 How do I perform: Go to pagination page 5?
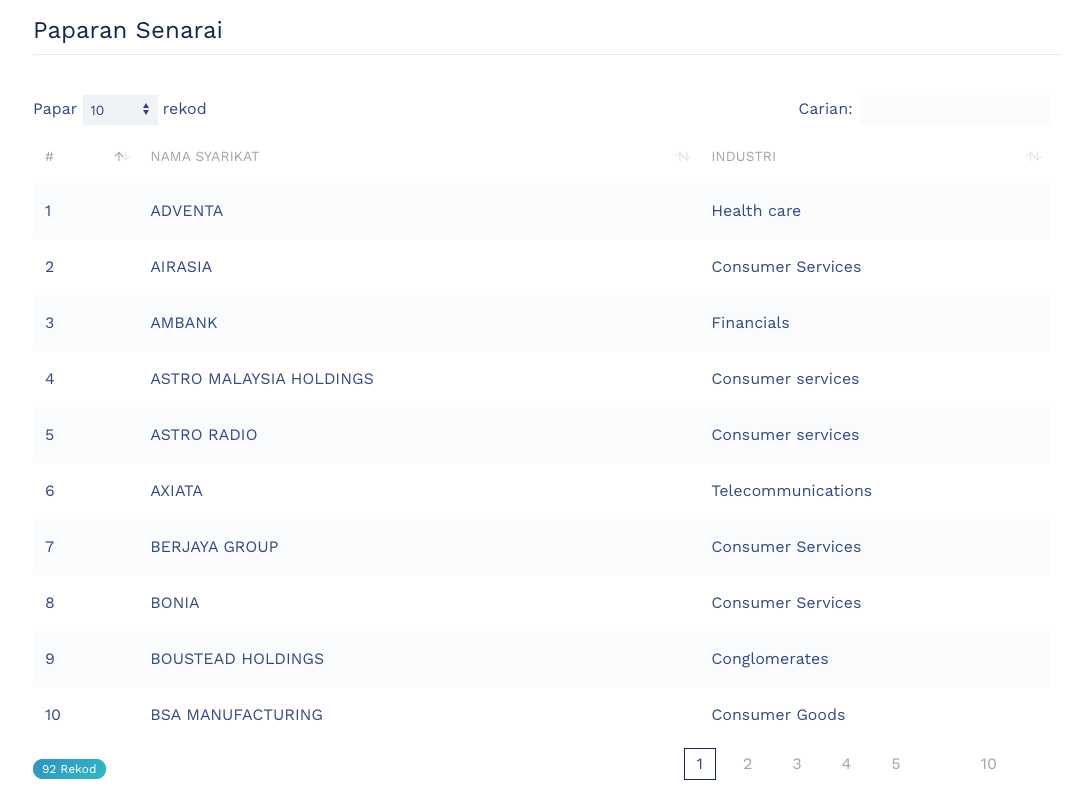896,764
